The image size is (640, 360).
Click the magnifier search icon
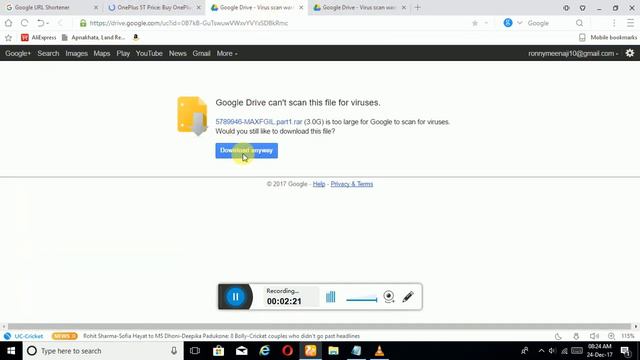(x=579, y=23)
